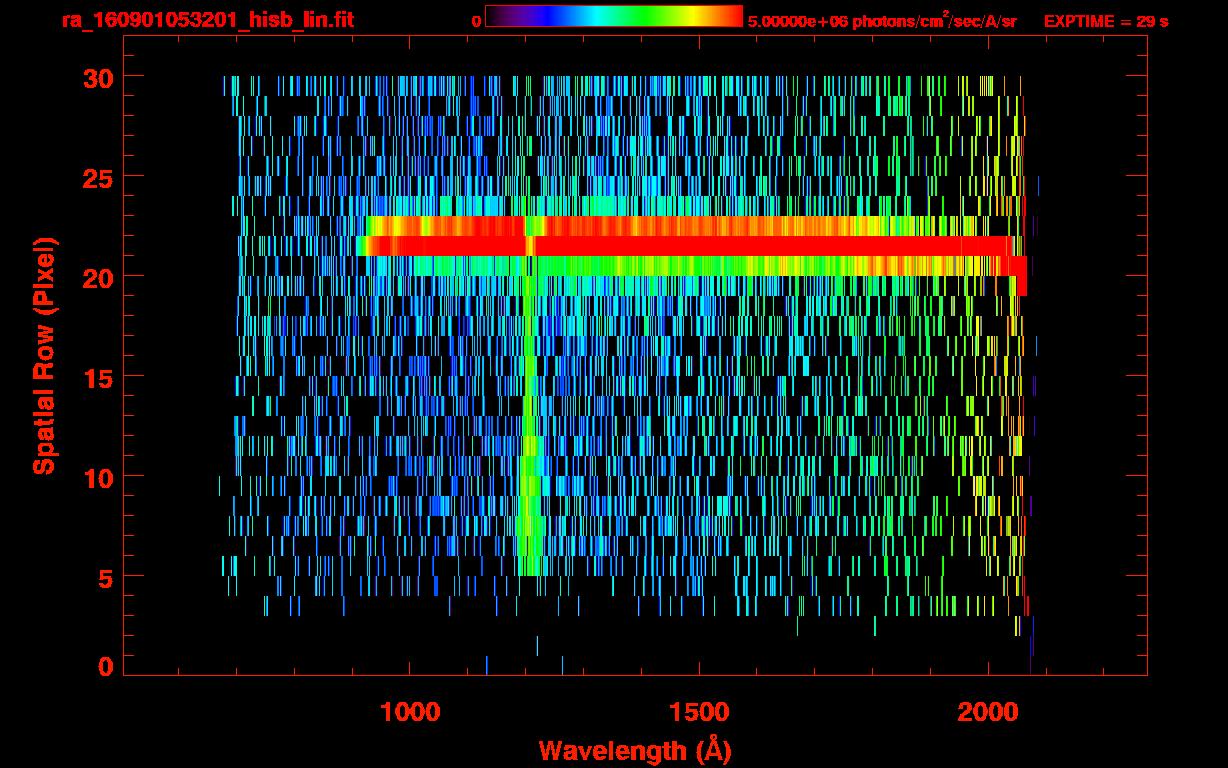This screenshot has height=768, width=1228.
Task: Click the rainbow color scale bar
Action: (x=614, y=17)
